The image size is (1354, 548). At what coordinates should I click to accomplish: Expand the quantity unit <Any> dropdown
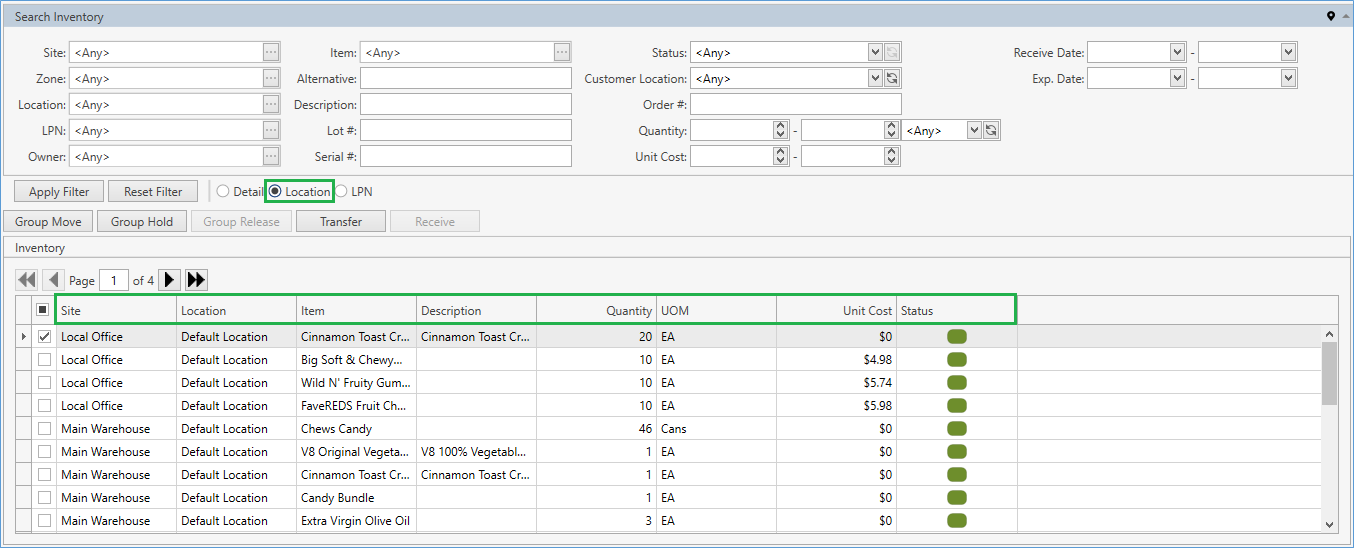(974, 131)
